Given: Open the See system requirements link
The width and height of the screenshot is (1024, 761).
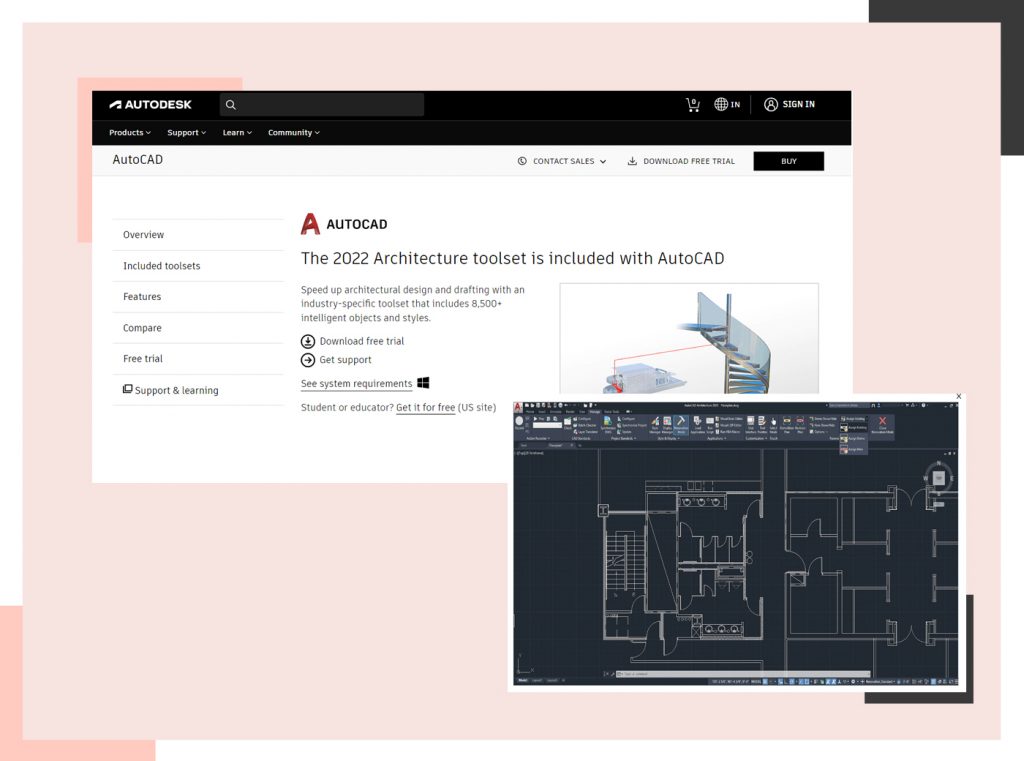Looking at the screenshot, I should tap(357, 383).
